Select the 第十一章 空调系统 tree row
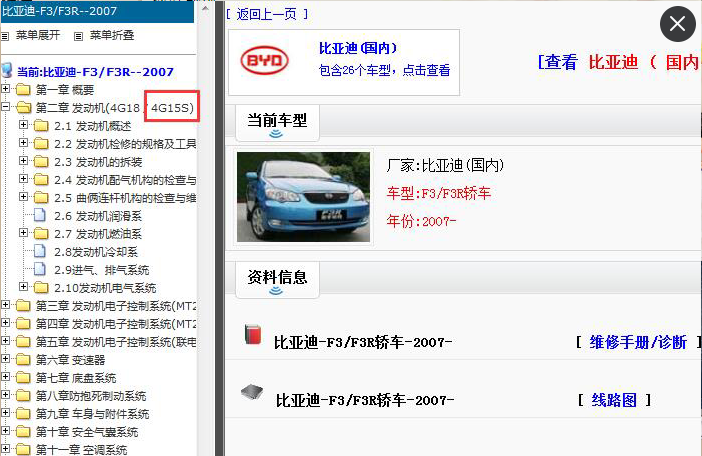The height and width of the screenshot is (456, 702). click(81, 450)
